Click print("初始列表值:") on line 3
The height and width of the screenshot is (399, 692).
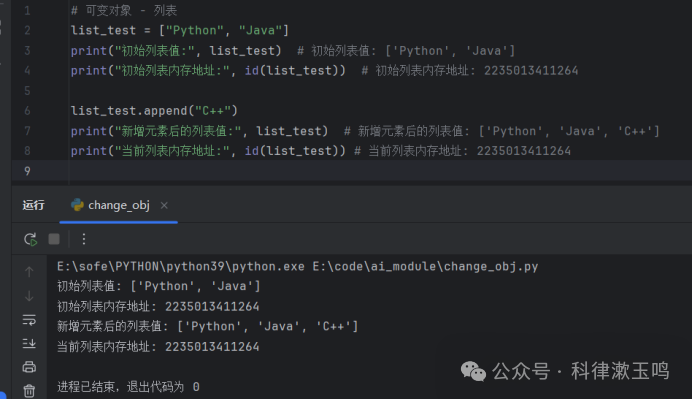(176, 51)
